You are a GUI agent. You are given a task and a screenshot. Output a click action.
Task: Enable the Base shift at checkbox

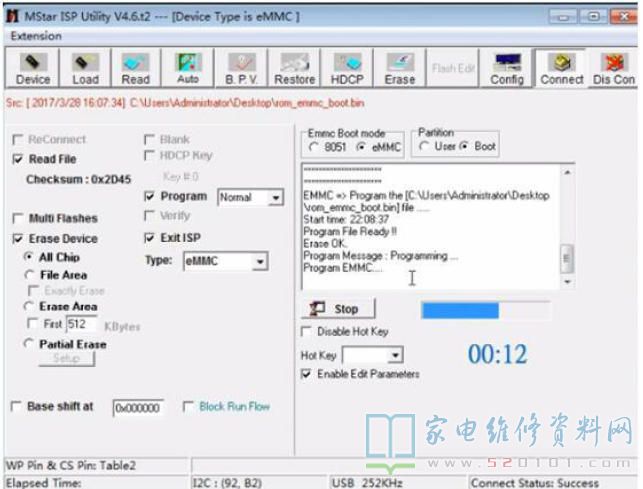pyautogui.click(x=16, y=407)
